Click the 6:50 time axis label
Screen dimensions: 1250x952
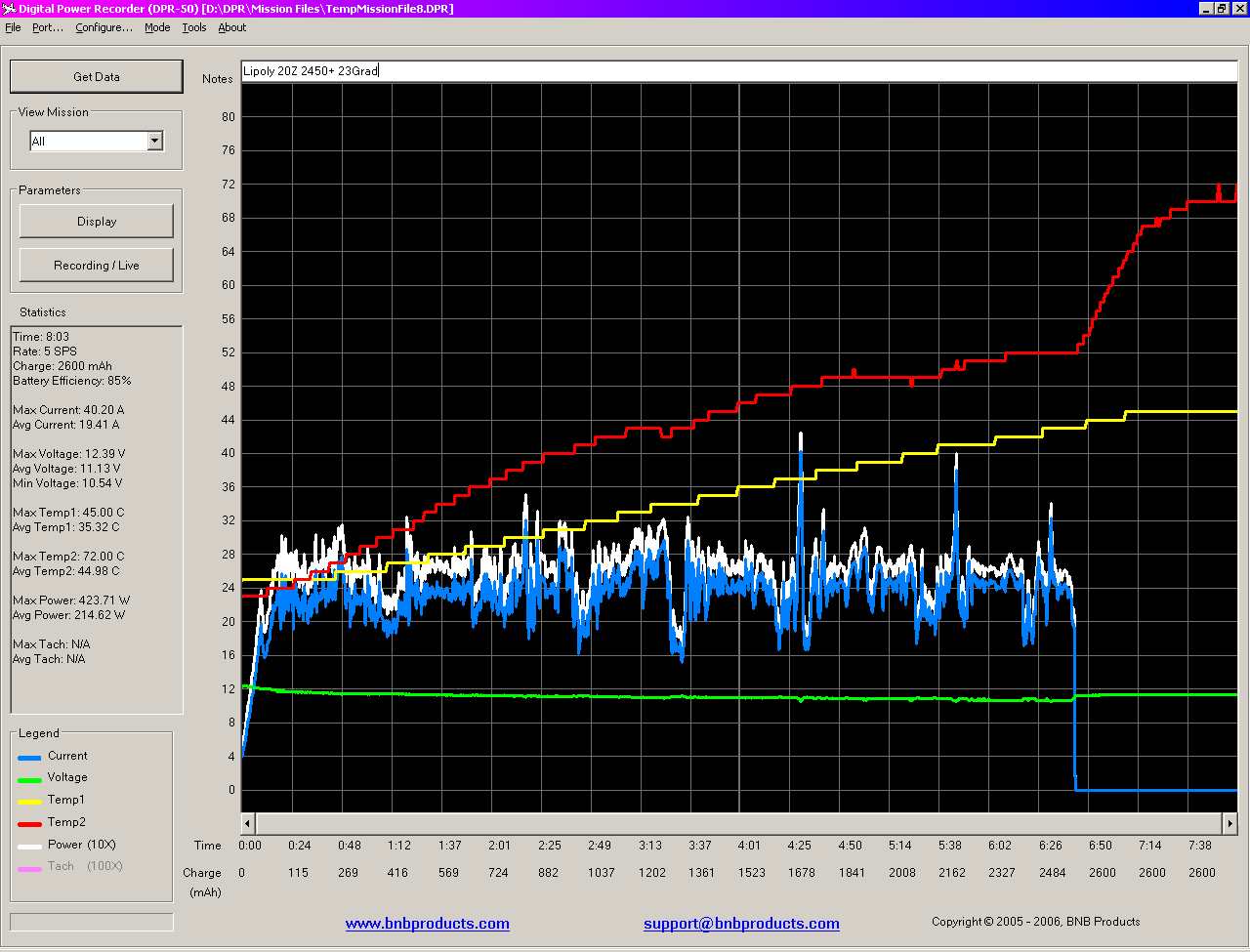click(x=1101, y=846)
